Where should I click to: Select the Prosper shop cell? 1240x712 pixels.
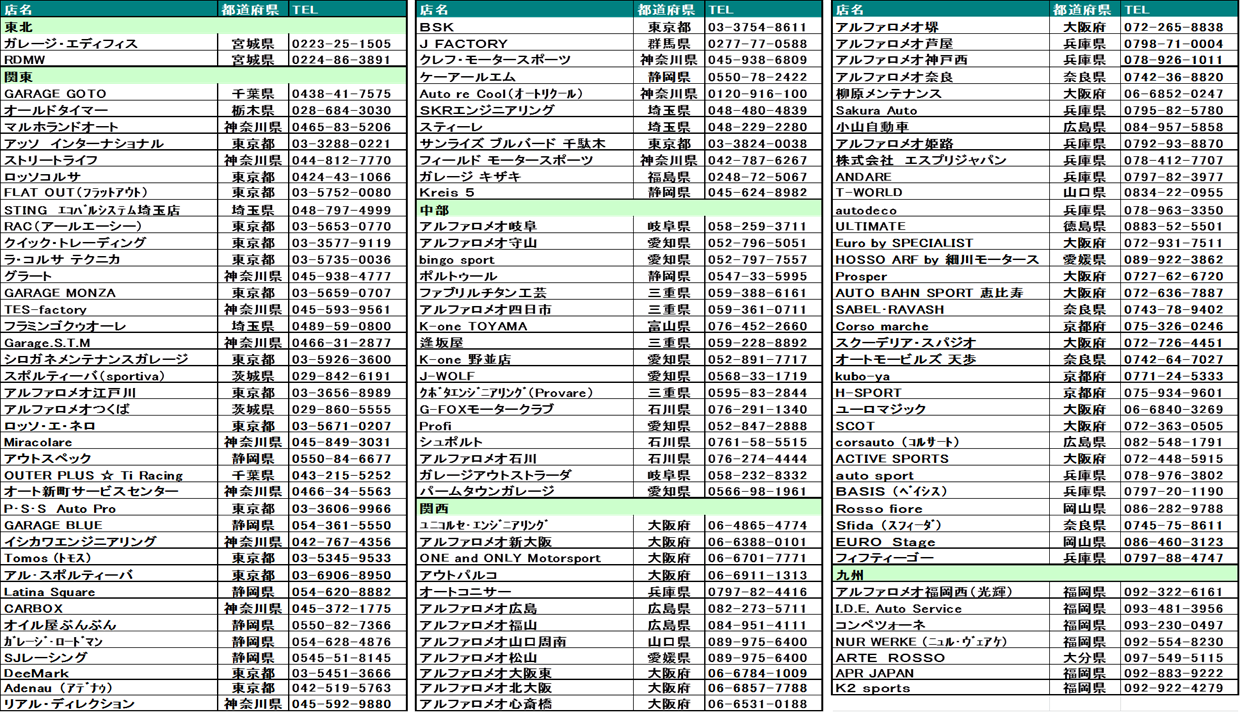(942, 276)
